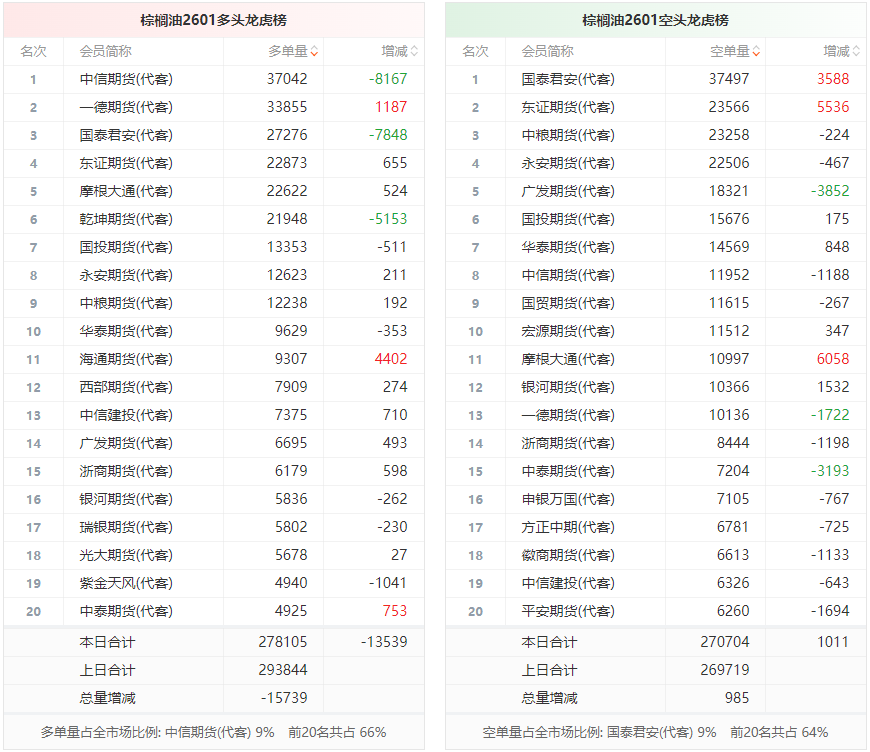Click previous-day short total 269719

[x=725, y=670]
